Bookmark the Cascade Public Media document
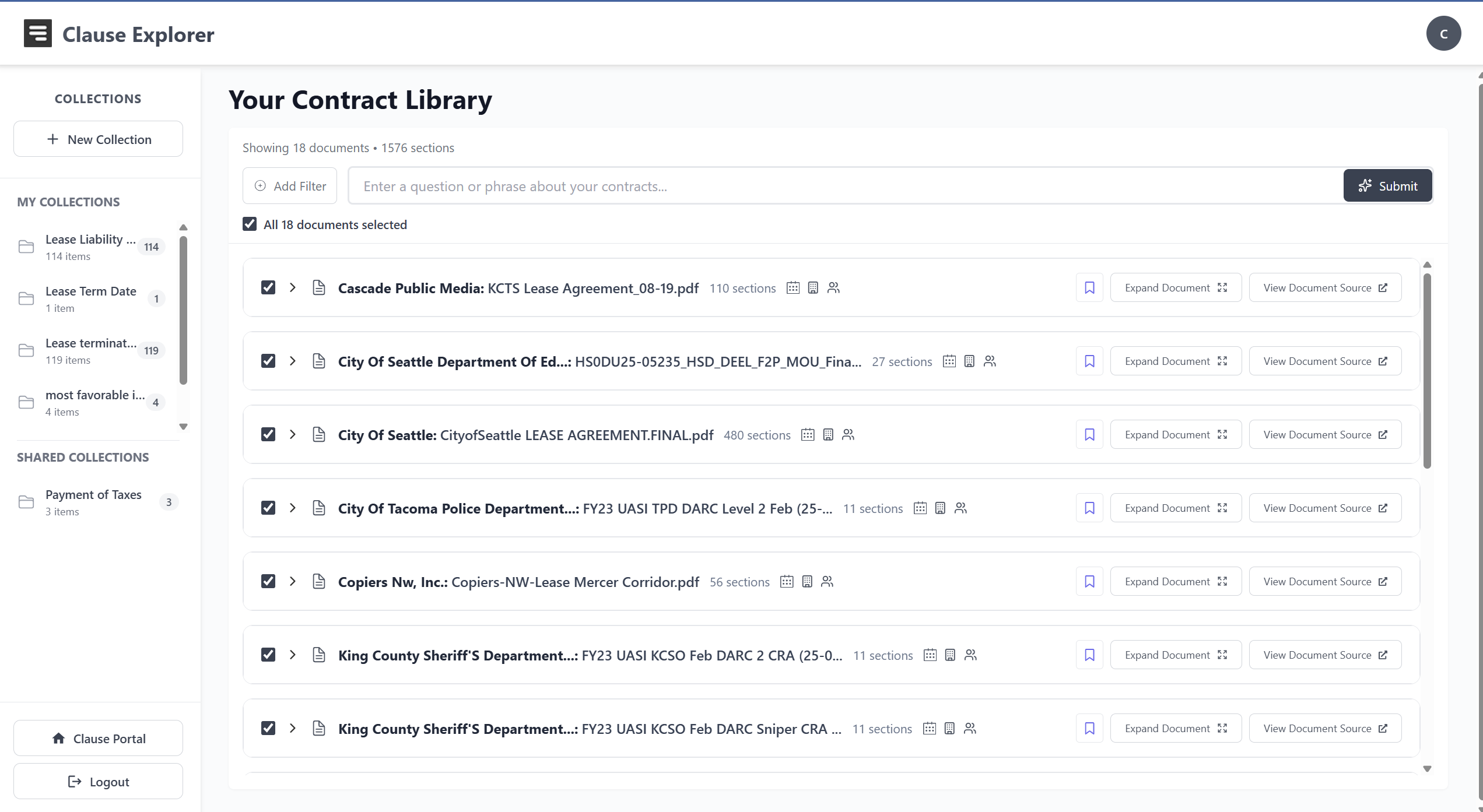This screenshot has height=812, width=1483. 1089,287
